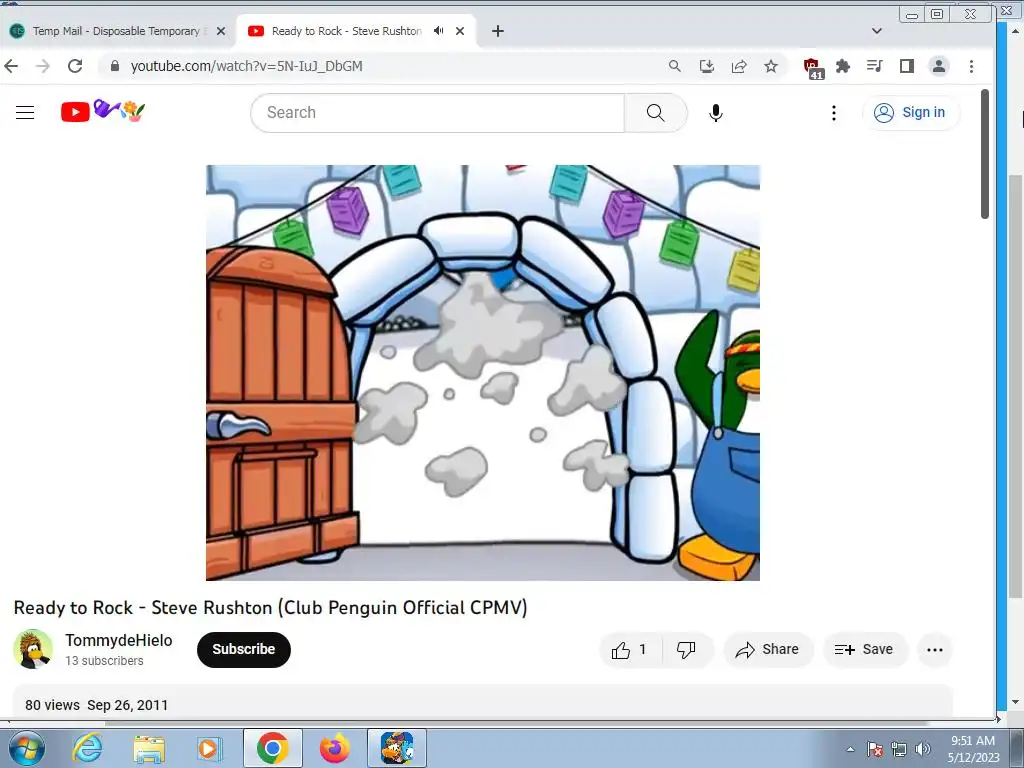Click the Sign in button
Screen dimensions: 1024x768
pyautogui.click(x=910, y=112)
